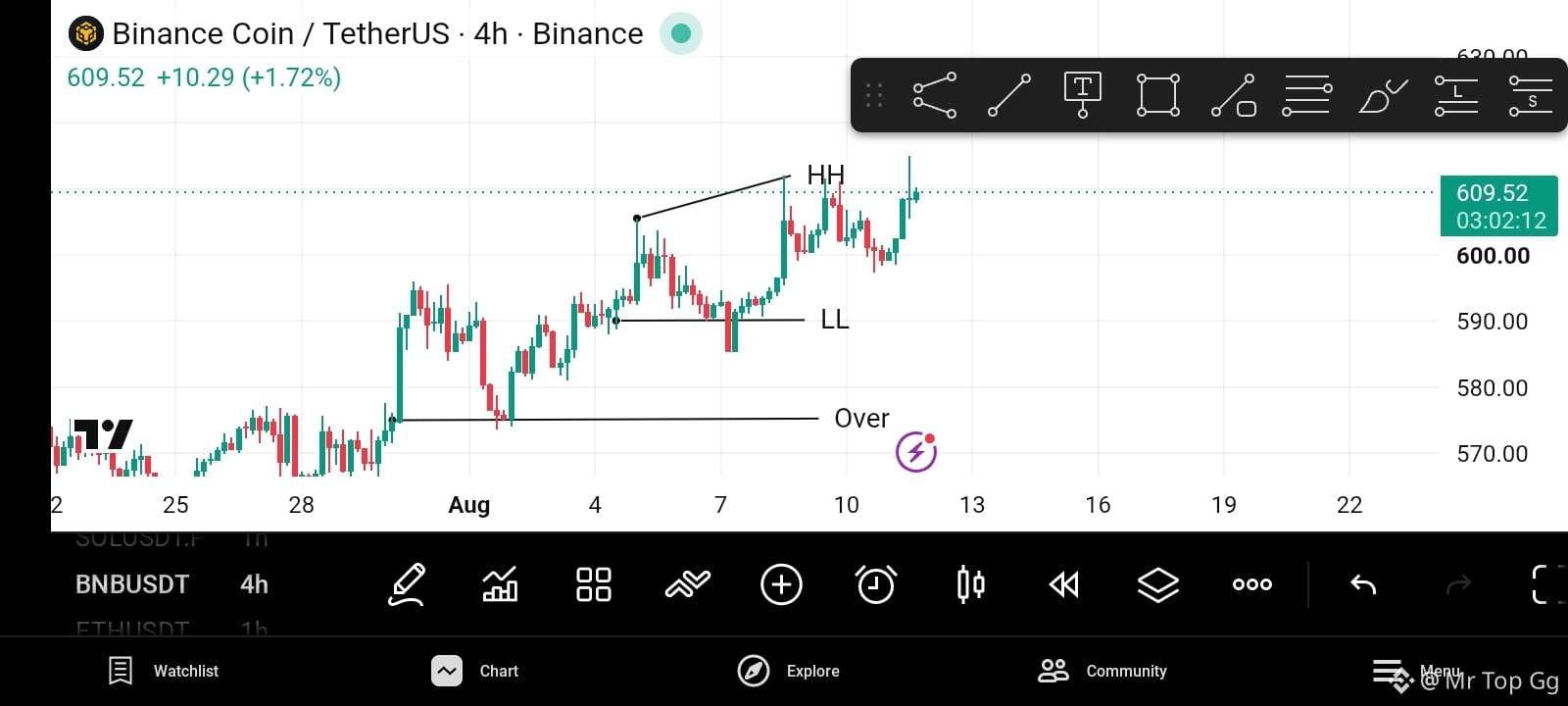Open the object tree layers icon
This screenshot has height=706, width=1568.
pos(1157,584)
